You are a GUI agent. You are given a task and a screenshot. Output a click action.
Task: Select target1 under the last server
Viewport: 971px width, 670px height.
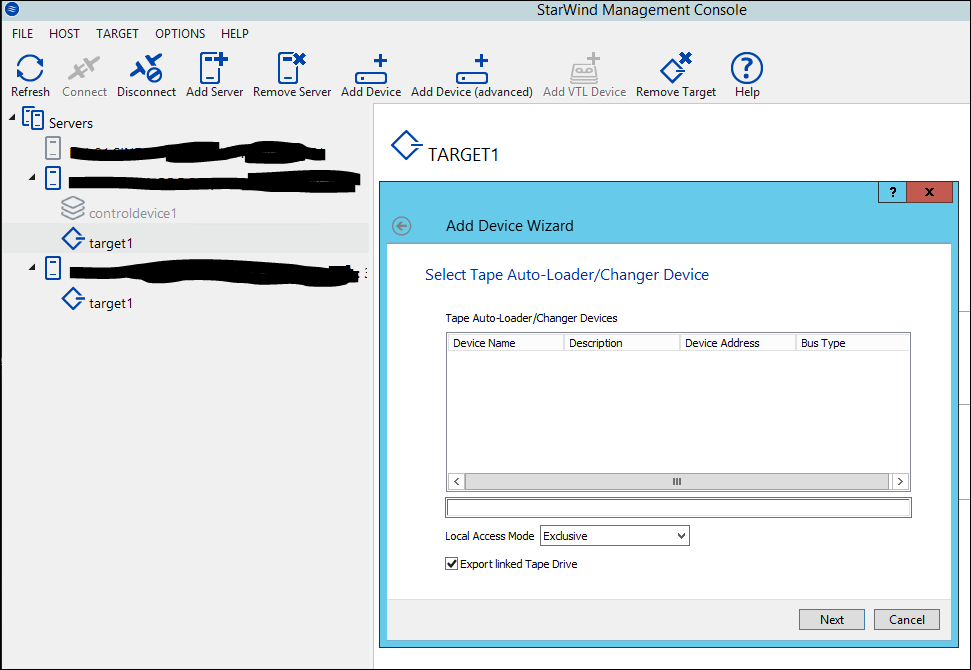coord(111,303)
